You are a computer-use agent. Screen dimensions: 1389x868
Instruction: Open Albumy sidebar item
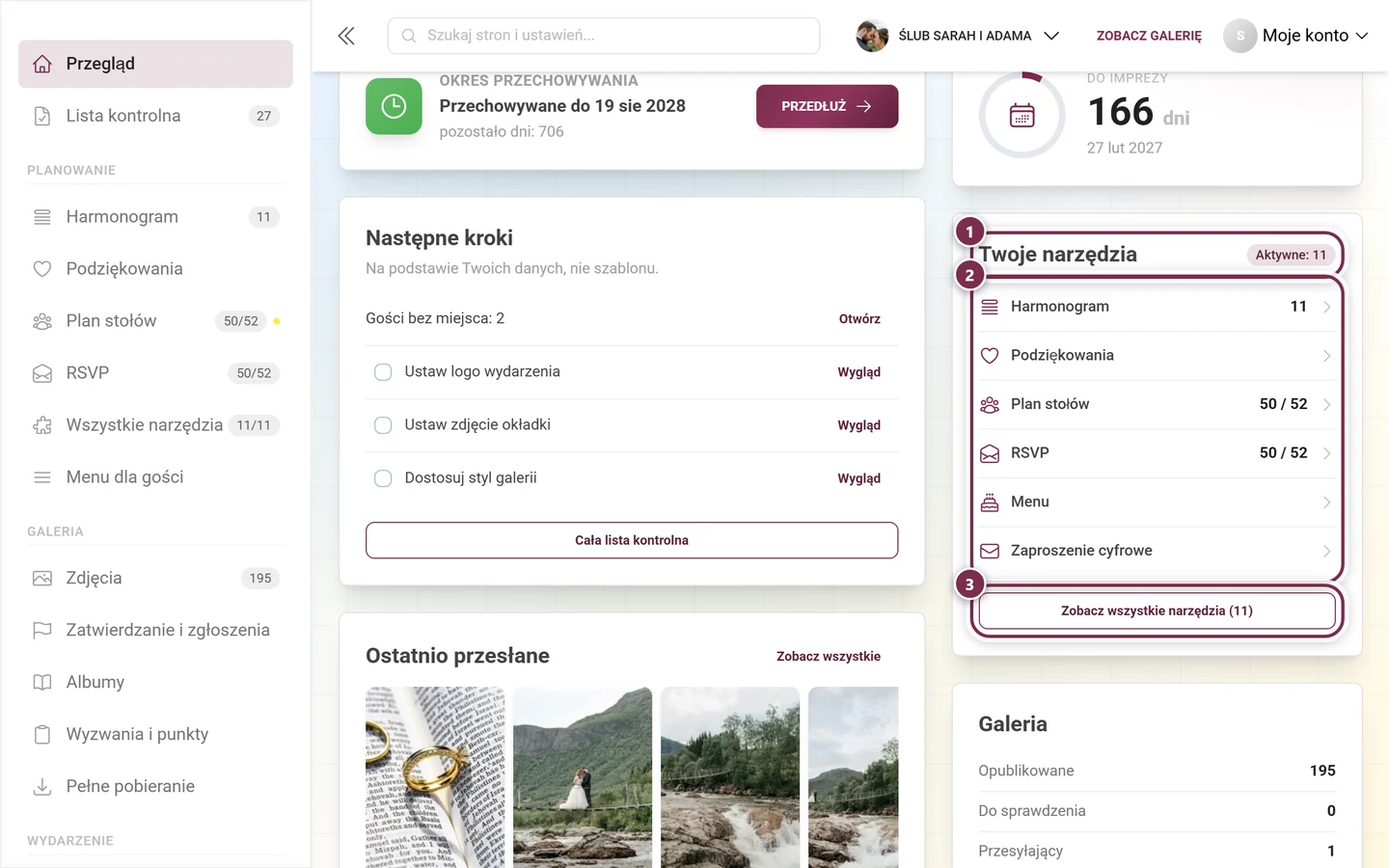point(155,683)
